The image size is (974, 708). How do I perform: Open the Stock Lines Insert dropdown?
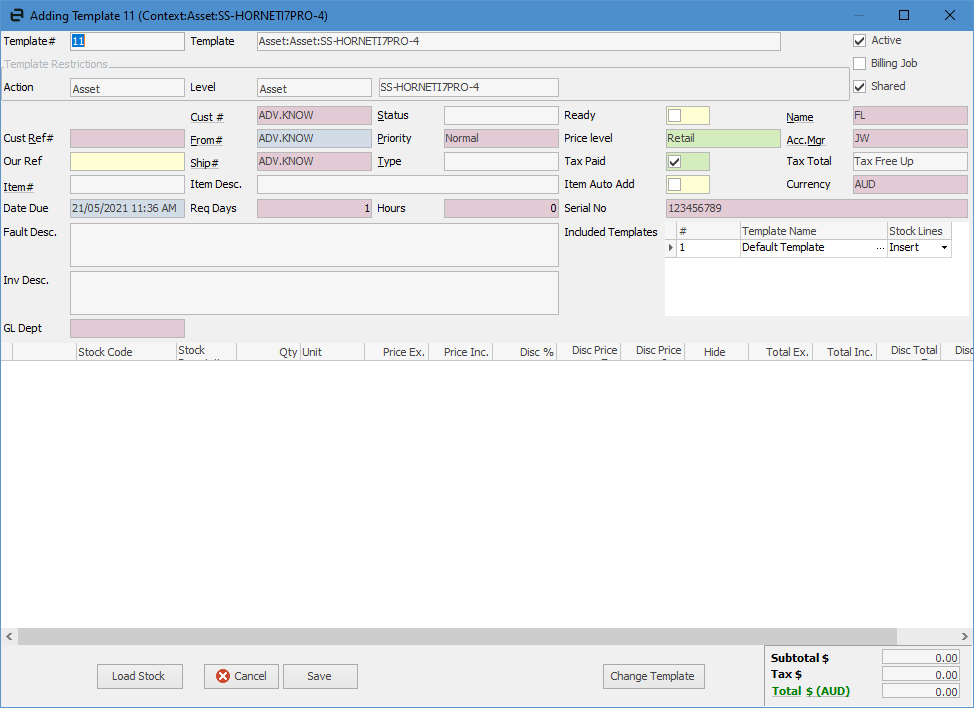click(943, 248)
